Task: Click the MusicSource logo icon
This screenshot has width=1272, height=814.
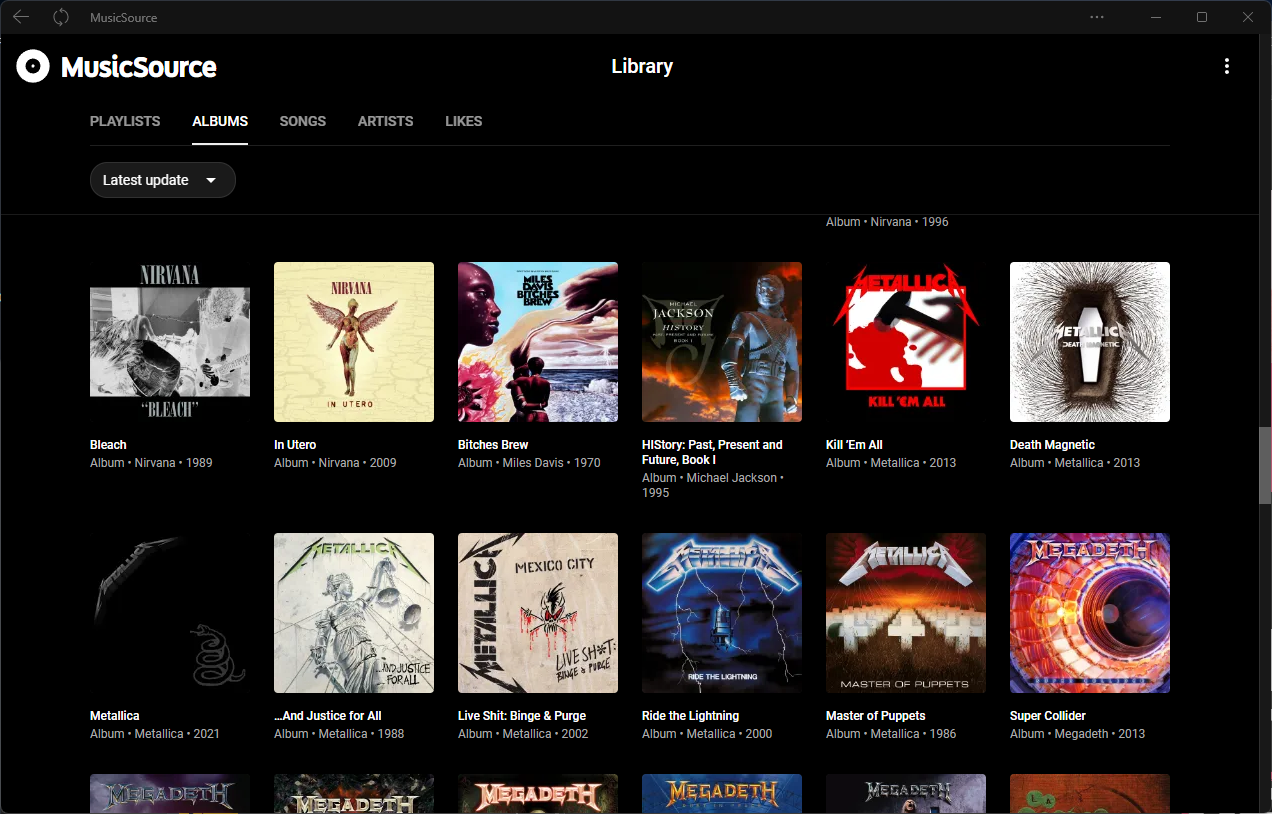Action: click(x=33, y=66)
